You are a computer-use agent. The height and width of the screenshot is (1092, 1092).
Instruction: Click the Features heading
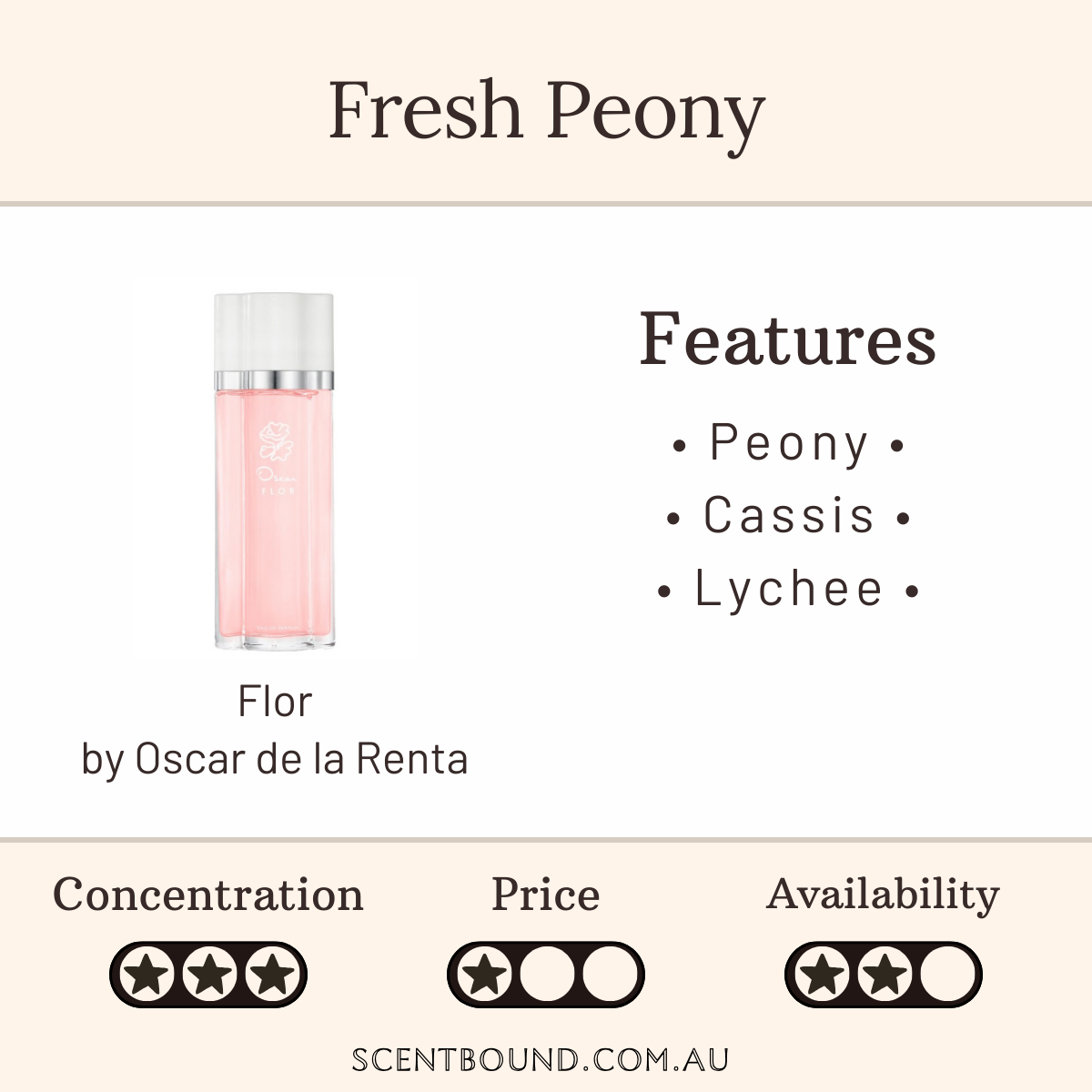788,339
